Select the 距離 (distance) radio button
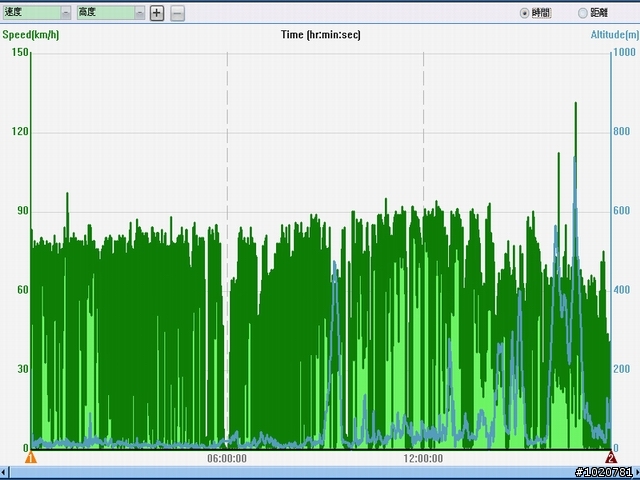 (582, 13)
